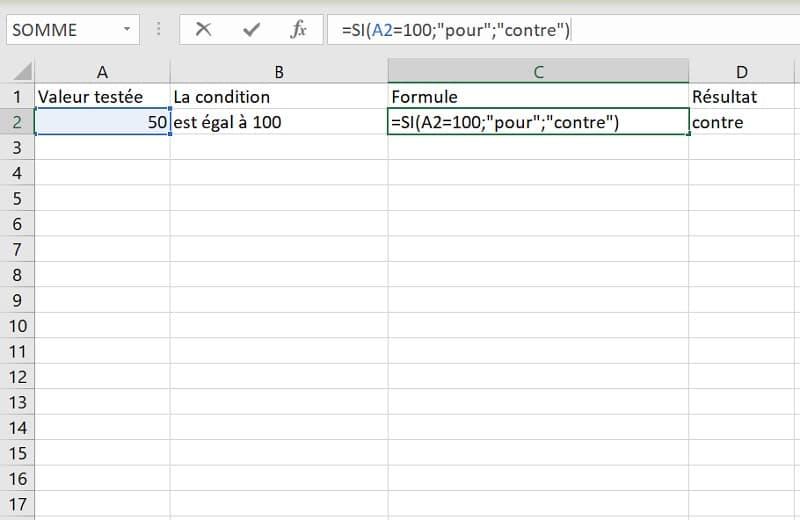This screenshot has width=800, height=520.
Task: Click the Select All corner triangle
Action: coord(22,72)
